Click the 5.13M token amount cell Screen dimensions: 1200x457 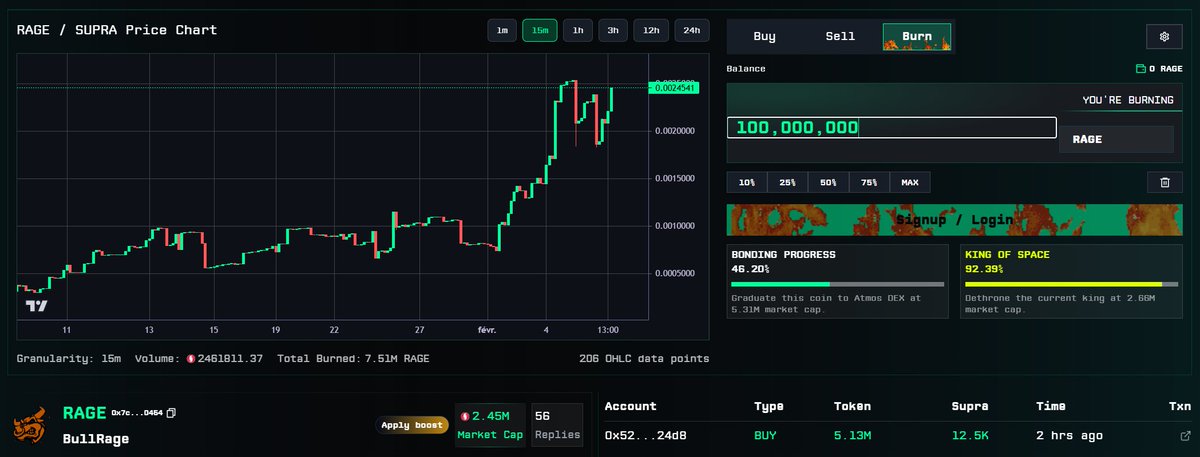(852, 436)
